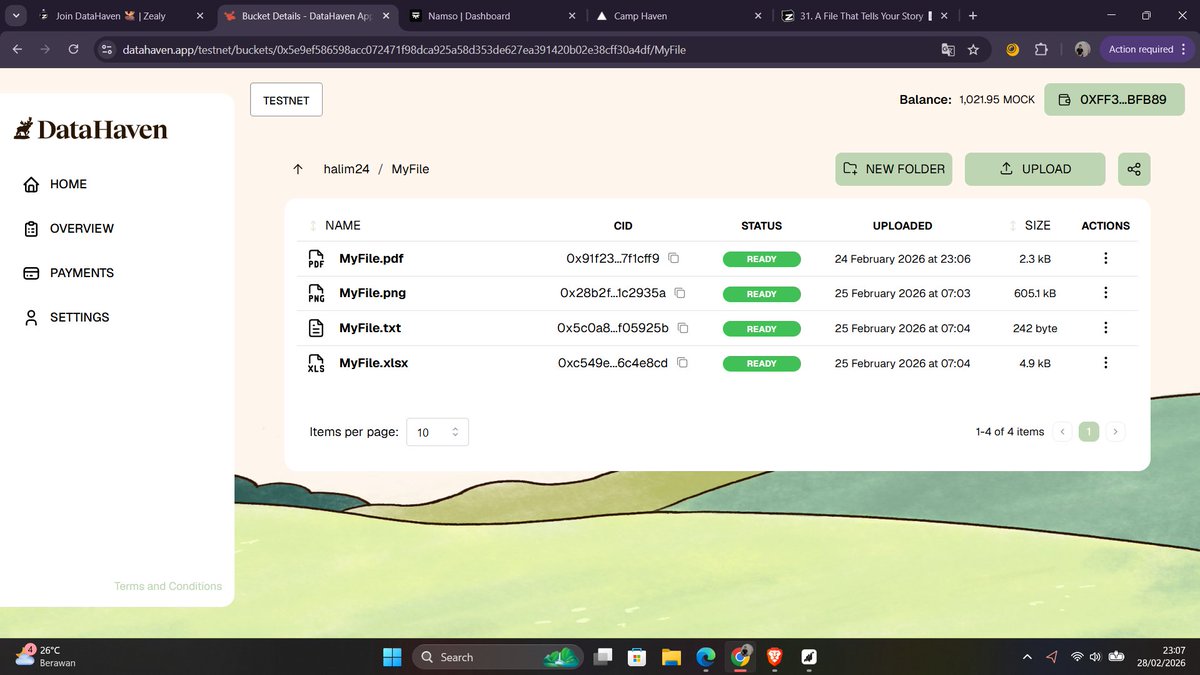The image size is (1200, 675).
Task: Open Microsoft Edge from taskbar
Action: click(705, 657)
